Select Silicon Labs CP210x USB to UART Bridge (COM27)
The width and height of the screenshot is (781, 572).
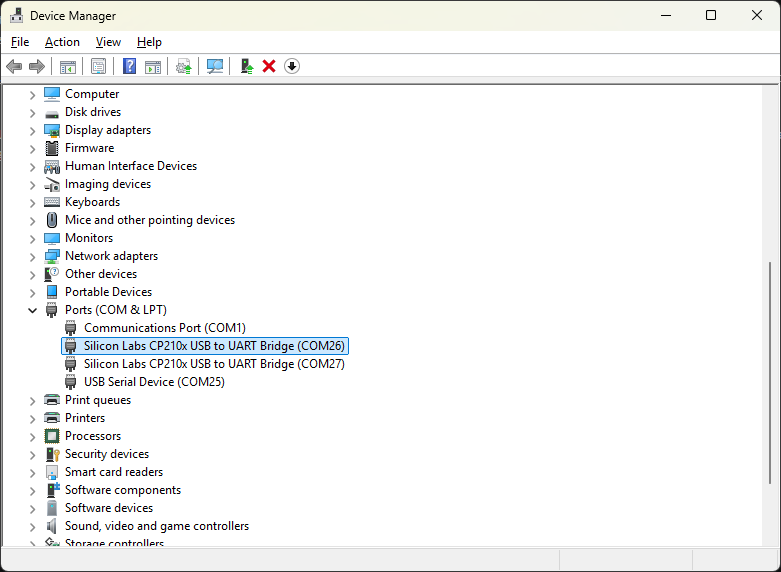[205, 364]
